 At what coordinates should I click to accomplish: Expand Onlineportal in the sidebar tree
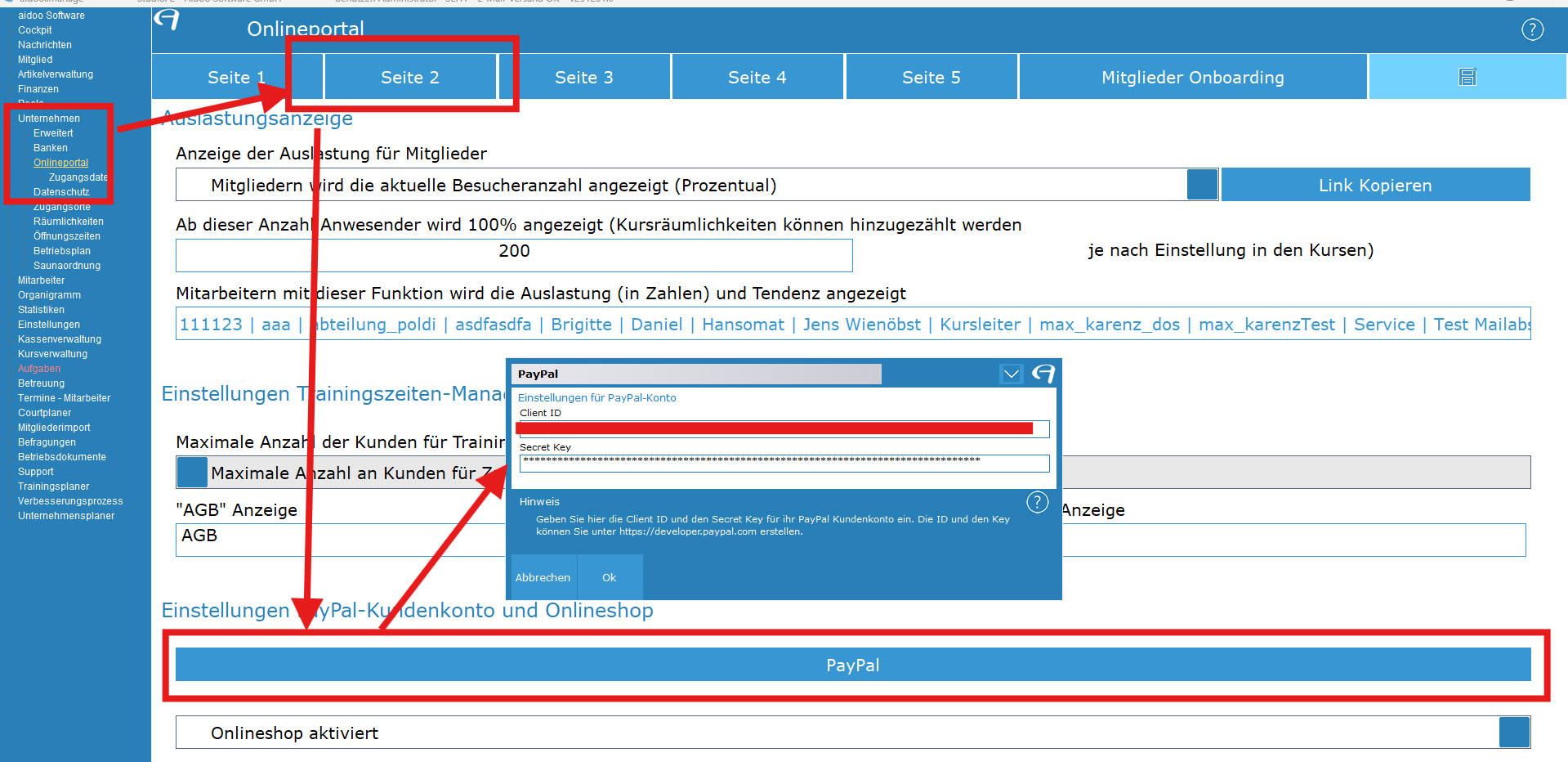60,163
